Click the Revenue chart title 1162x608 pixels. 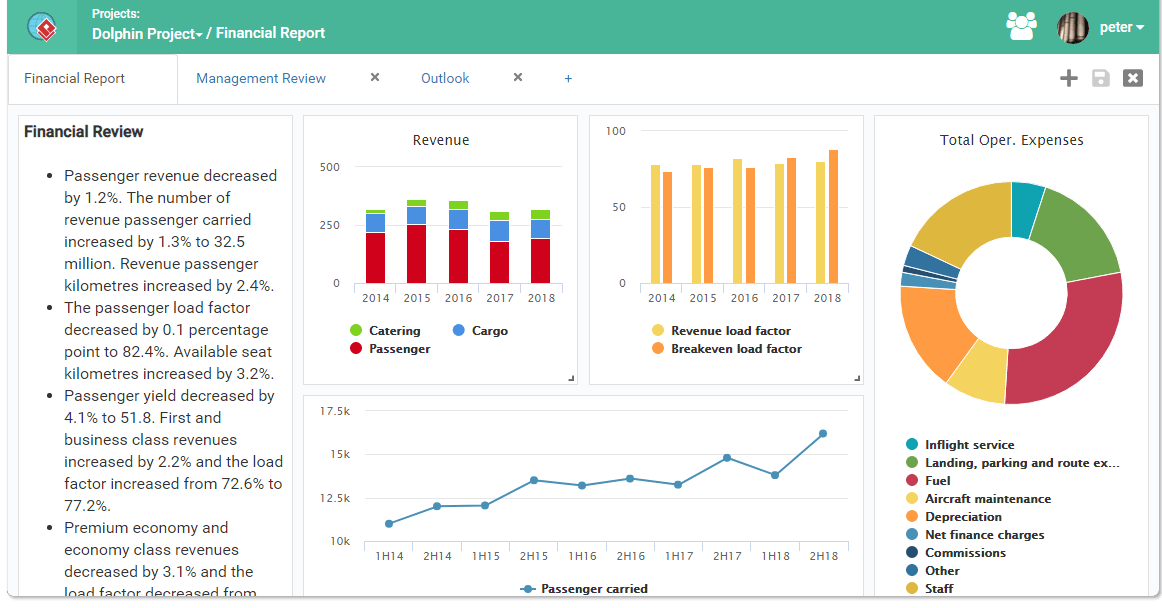[441, 140]
